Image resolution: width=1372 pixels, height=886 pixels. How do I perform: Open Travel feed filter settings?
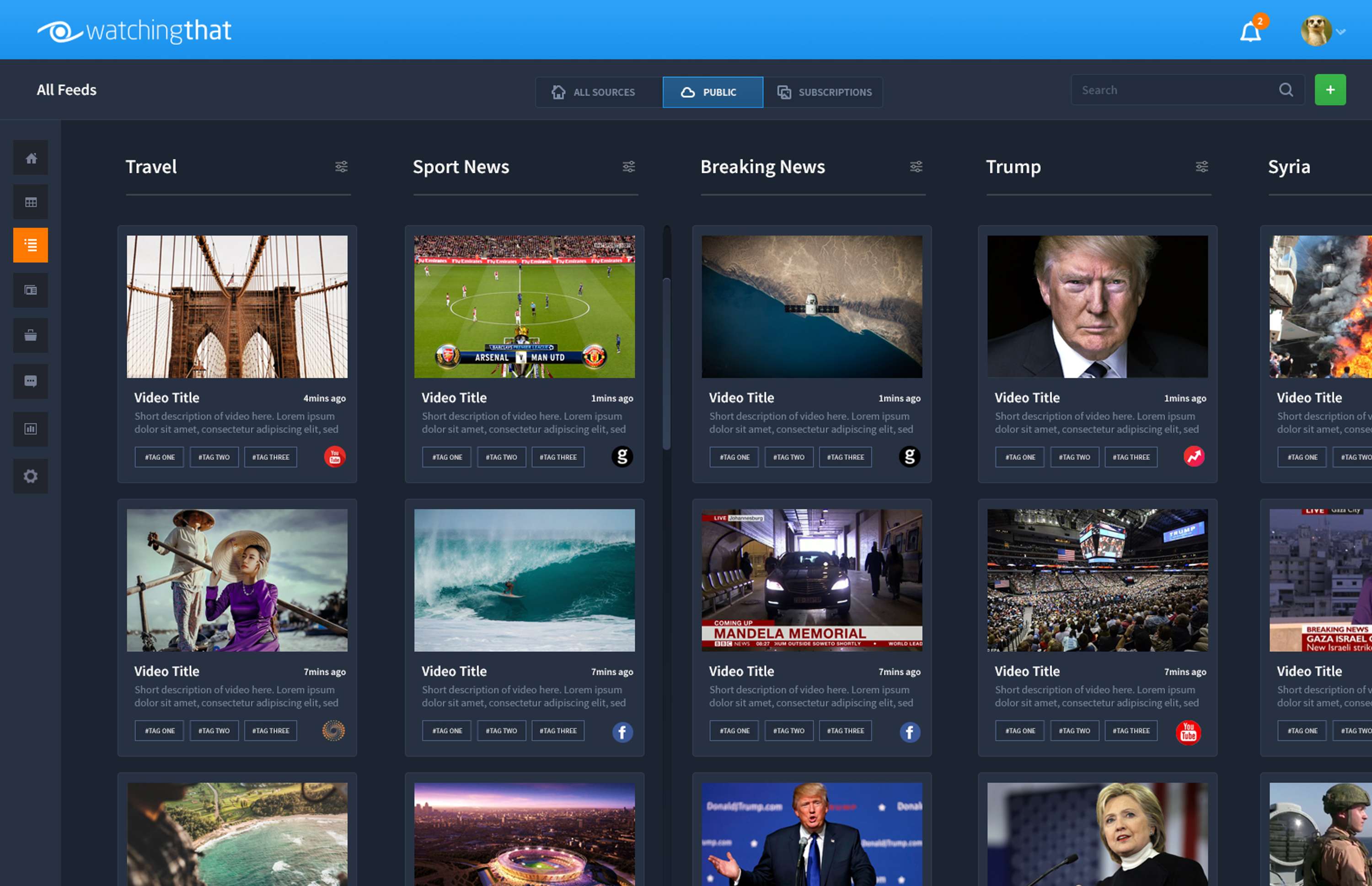(x=341, y=167)
